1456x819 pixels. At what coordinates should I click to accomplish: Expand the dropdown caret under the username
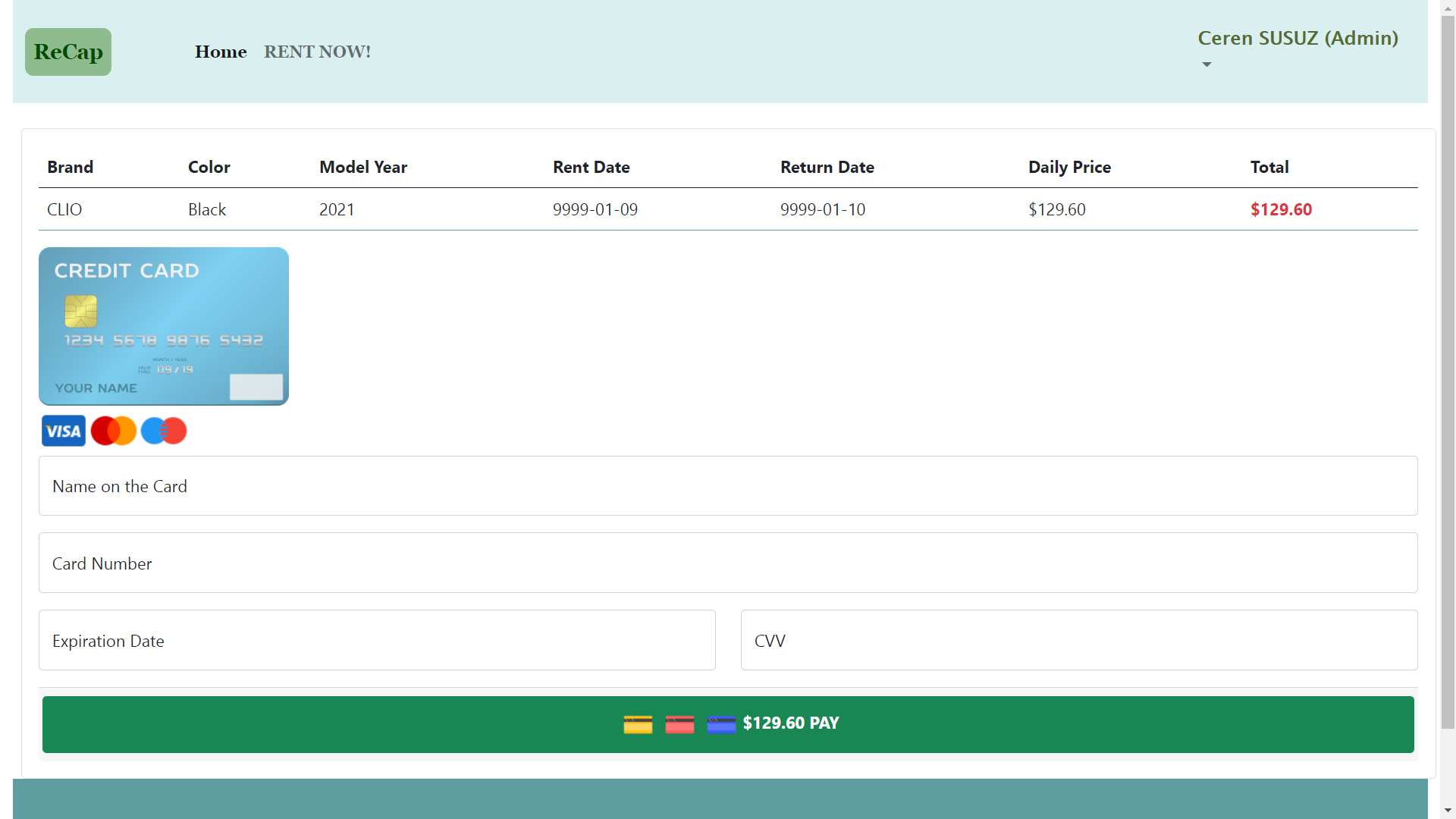click(1207, 64)
